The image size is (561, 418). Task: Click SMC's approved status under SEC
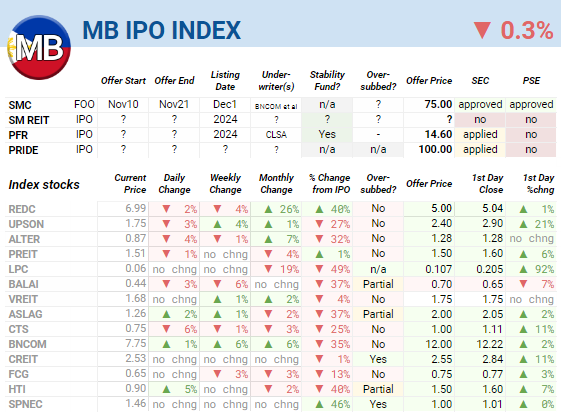[480, 104]
